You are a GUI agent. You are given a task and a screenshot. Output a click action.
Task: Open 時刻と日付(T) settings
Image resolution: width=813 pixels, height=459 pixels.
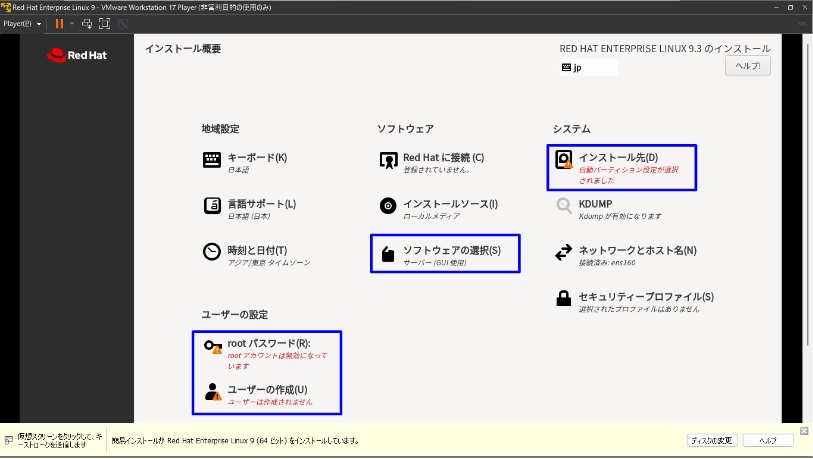[257, 251]
